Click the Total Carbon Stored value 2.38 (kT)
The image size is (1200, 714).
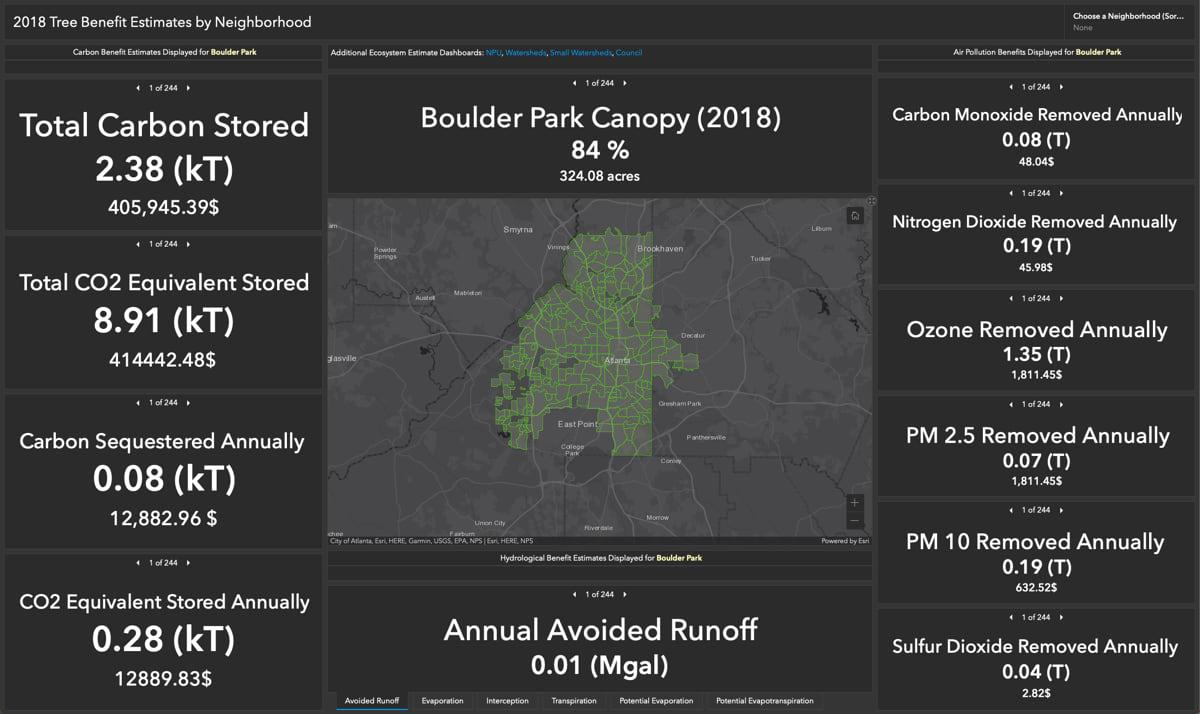click(164, 169)
